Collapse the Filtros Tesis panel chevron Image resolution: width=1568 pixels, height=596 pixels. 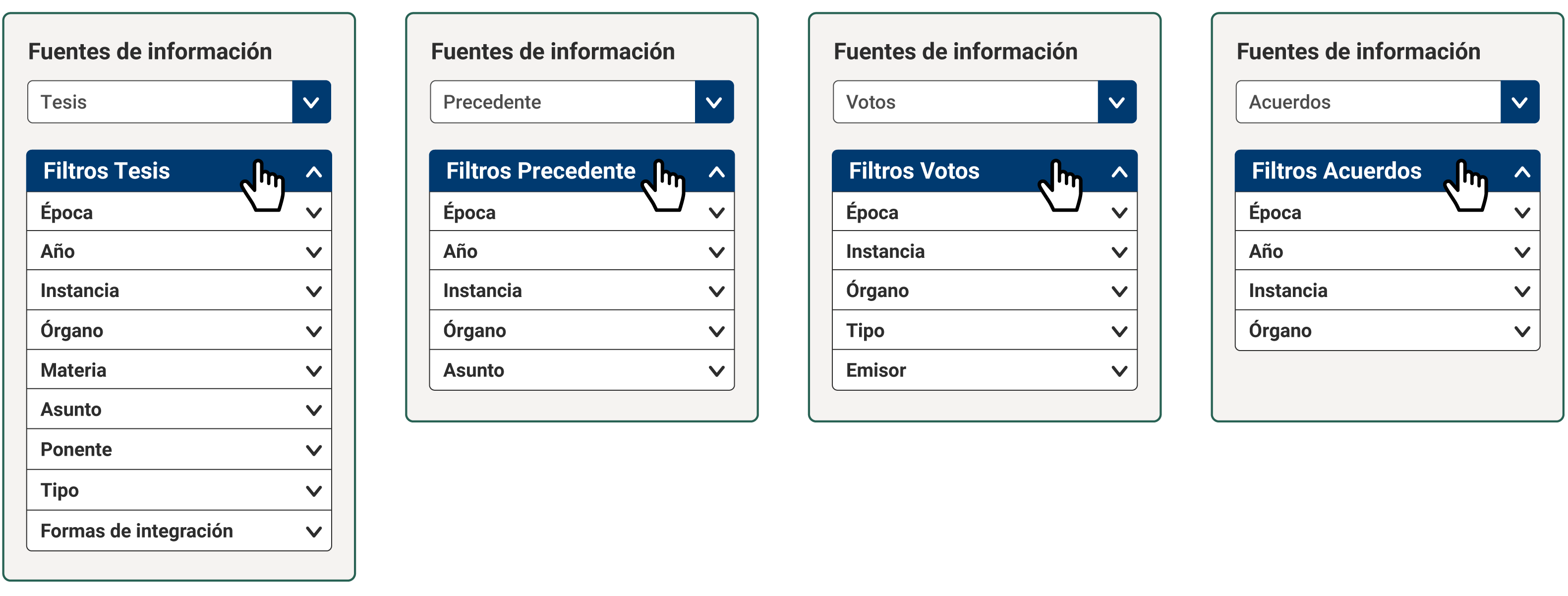pos(313,172)
